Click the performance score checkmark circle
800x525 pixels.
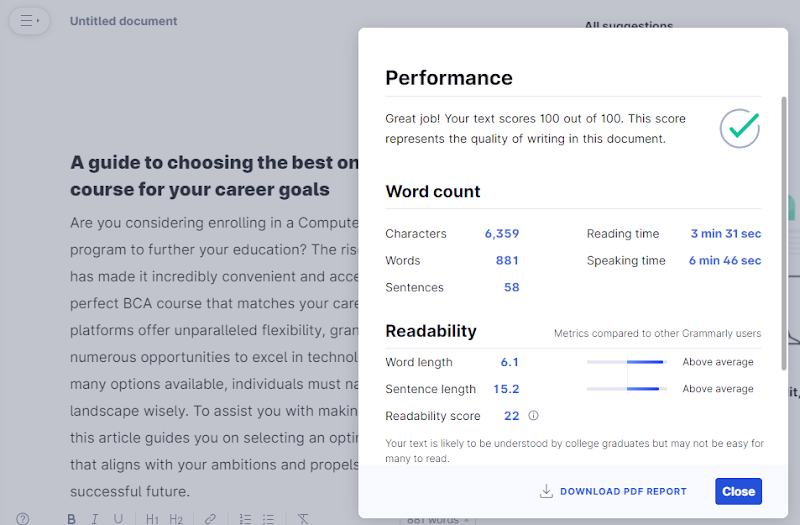click(x=740, y=128)
